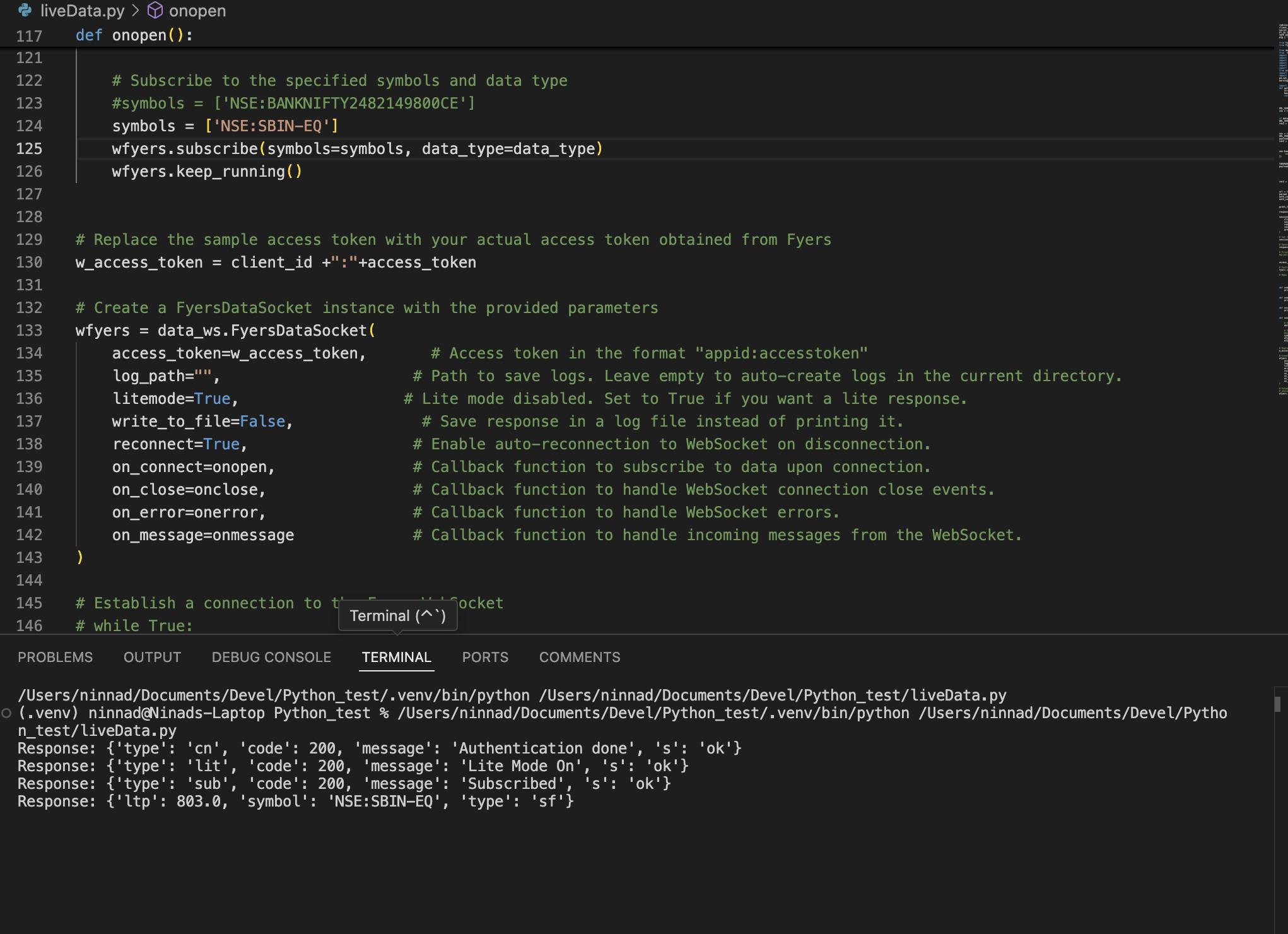Click 'on_error=onerror,' on line 141
The height and width of the screenshot is (934, 1288).
click(189, 512)
